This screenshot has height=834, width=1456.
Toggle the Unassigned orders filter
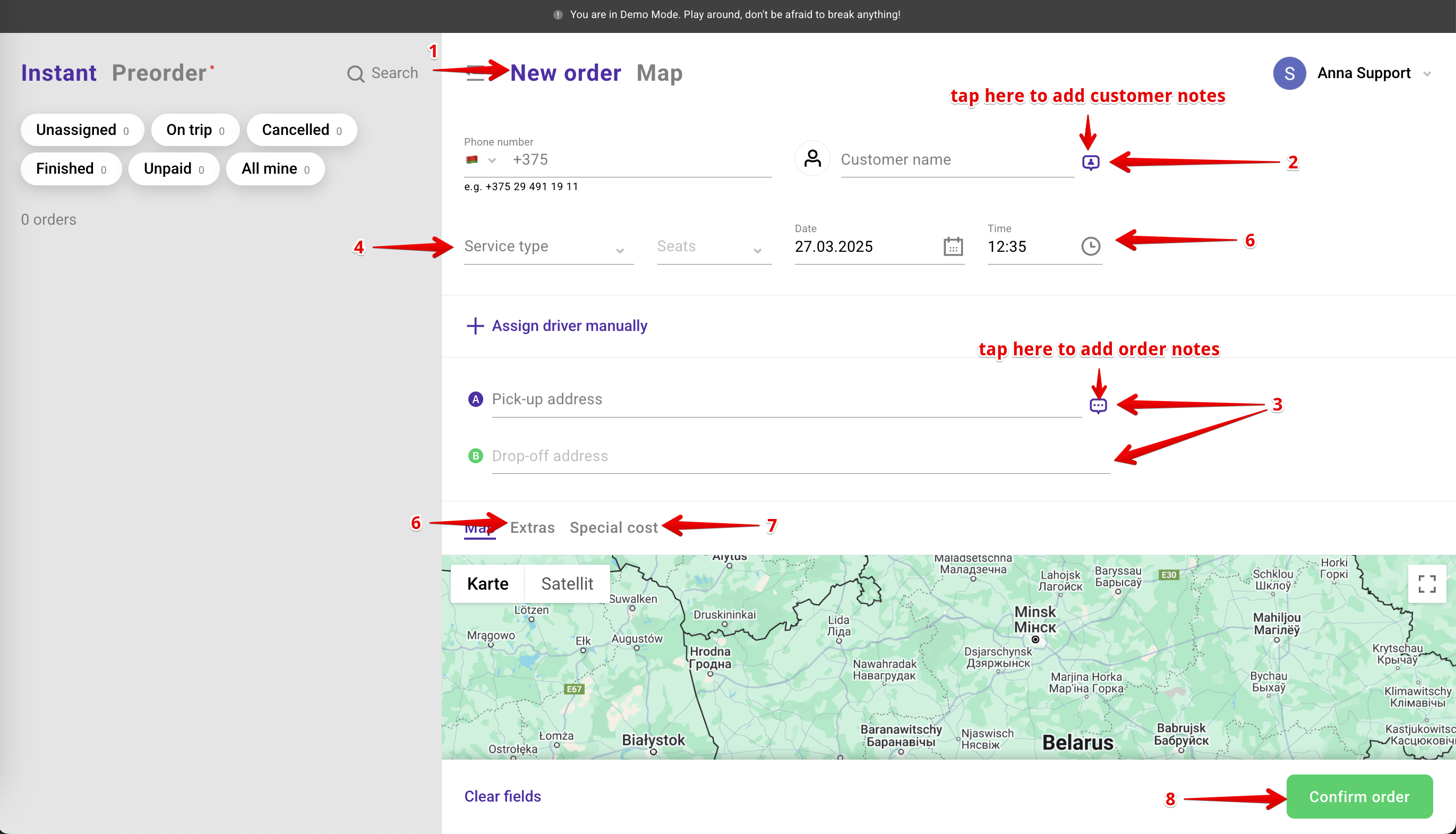click(82, 130)
